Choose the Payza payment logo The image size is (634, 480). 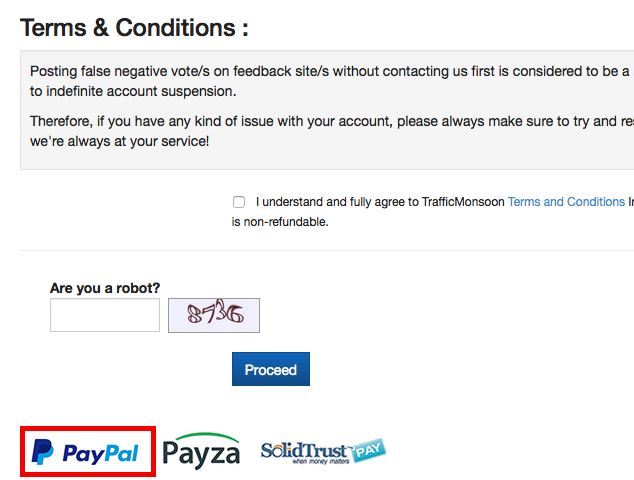(x=201, y=451)
